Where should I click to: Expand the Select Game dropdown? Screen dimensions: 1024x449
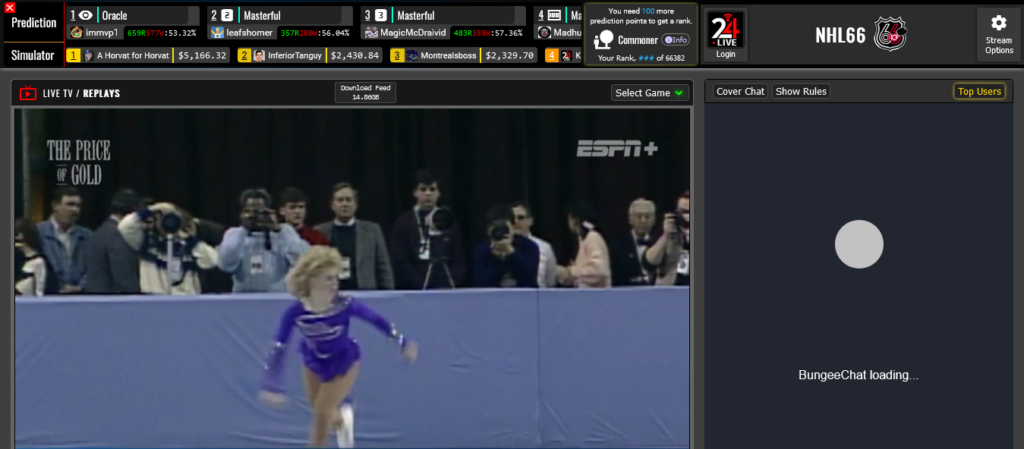[x=650, y=93]
